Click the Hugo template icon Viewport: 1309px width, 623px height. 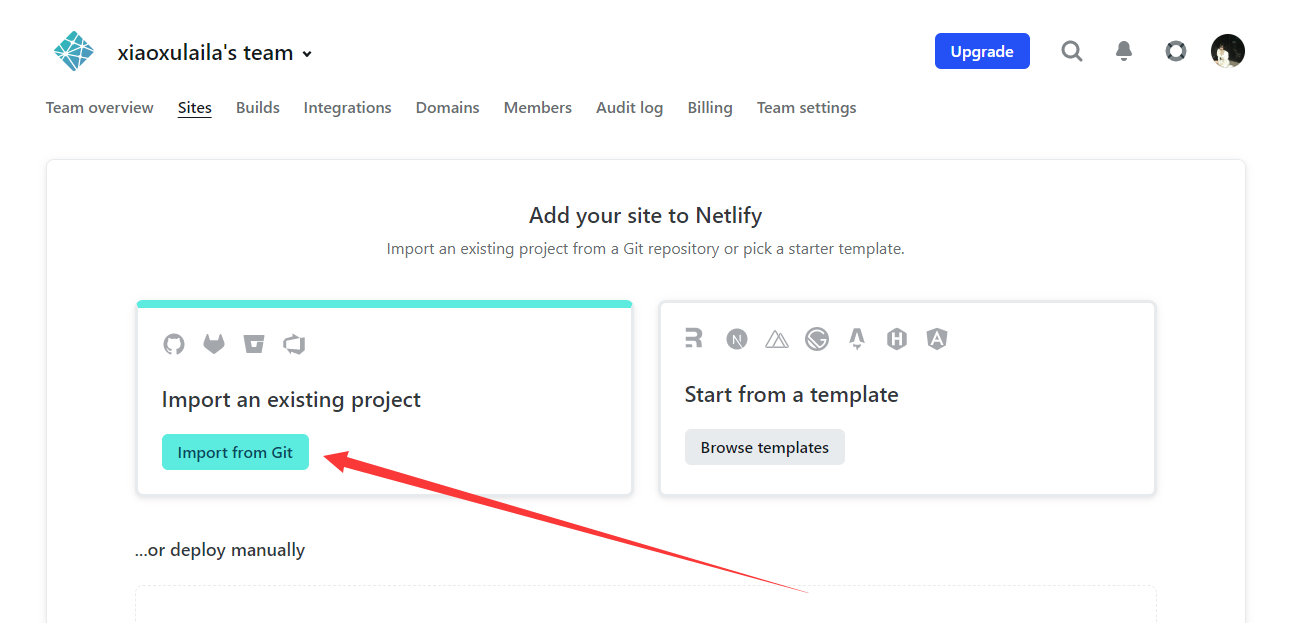tap(897, 339)
